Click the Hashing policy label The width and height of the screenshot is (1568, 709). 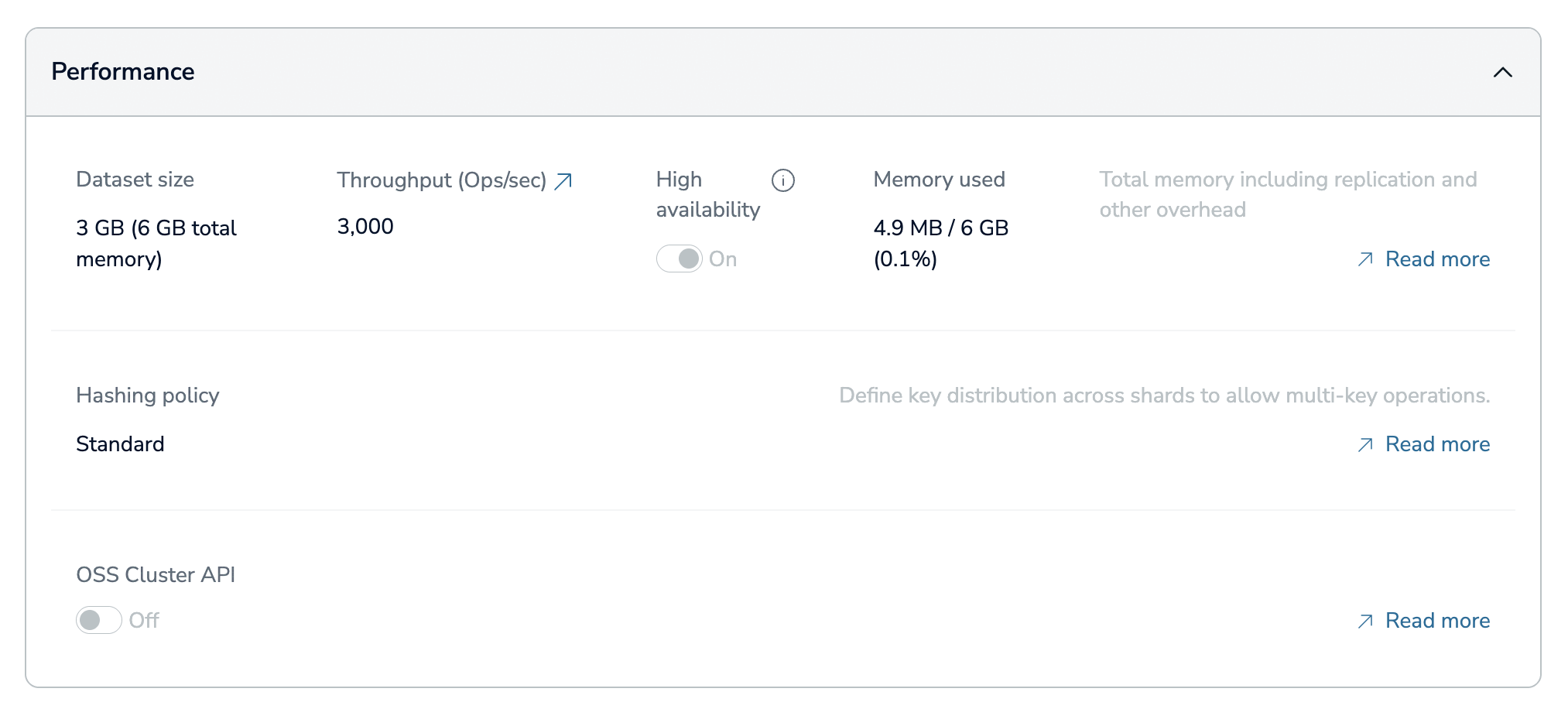tap(148, 396)
